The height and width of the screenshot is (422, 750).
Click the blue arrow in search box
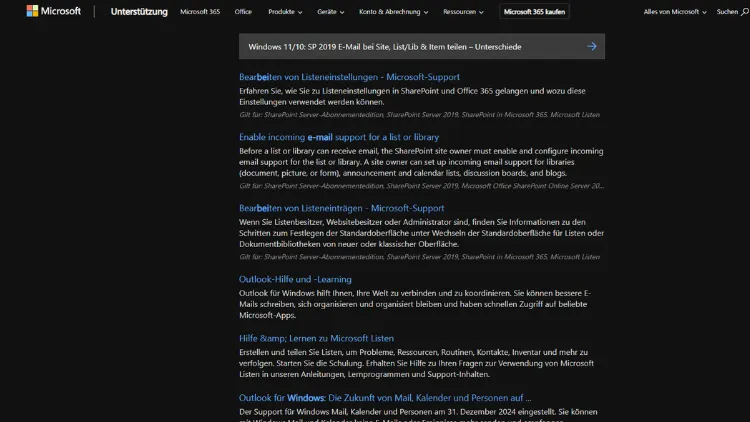click(592, 46)
